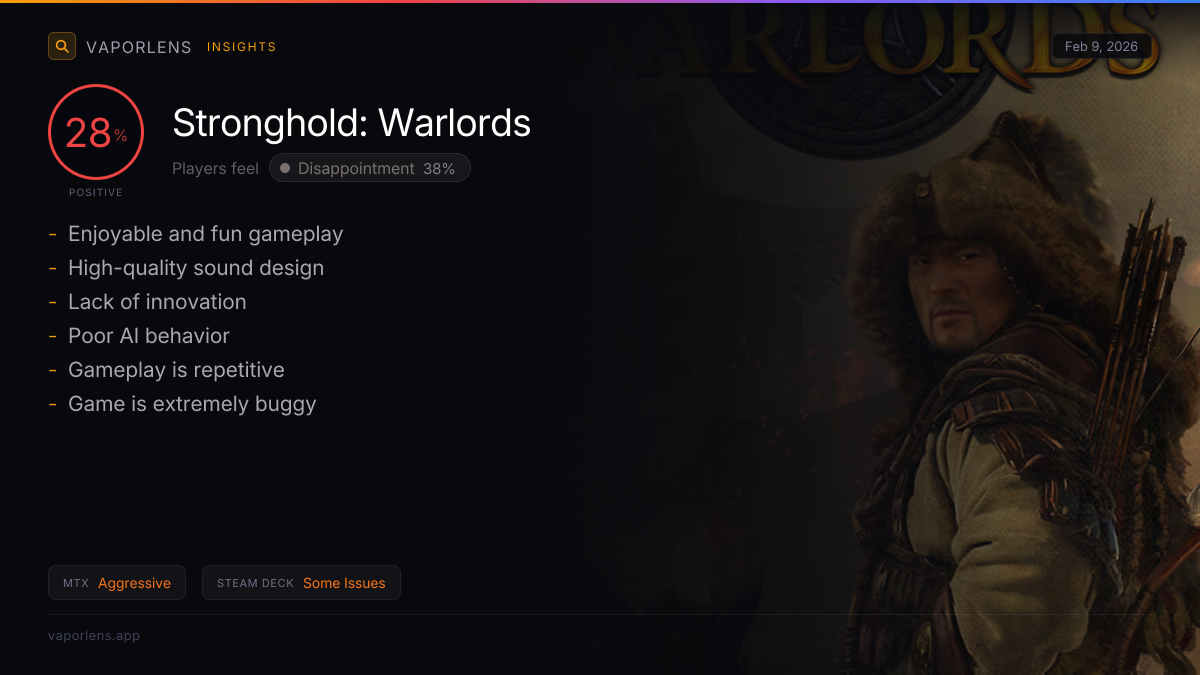Click the Disappointment 38% emotion pill
Viewport: 1200px width, 675px height.
pos(370,168)
